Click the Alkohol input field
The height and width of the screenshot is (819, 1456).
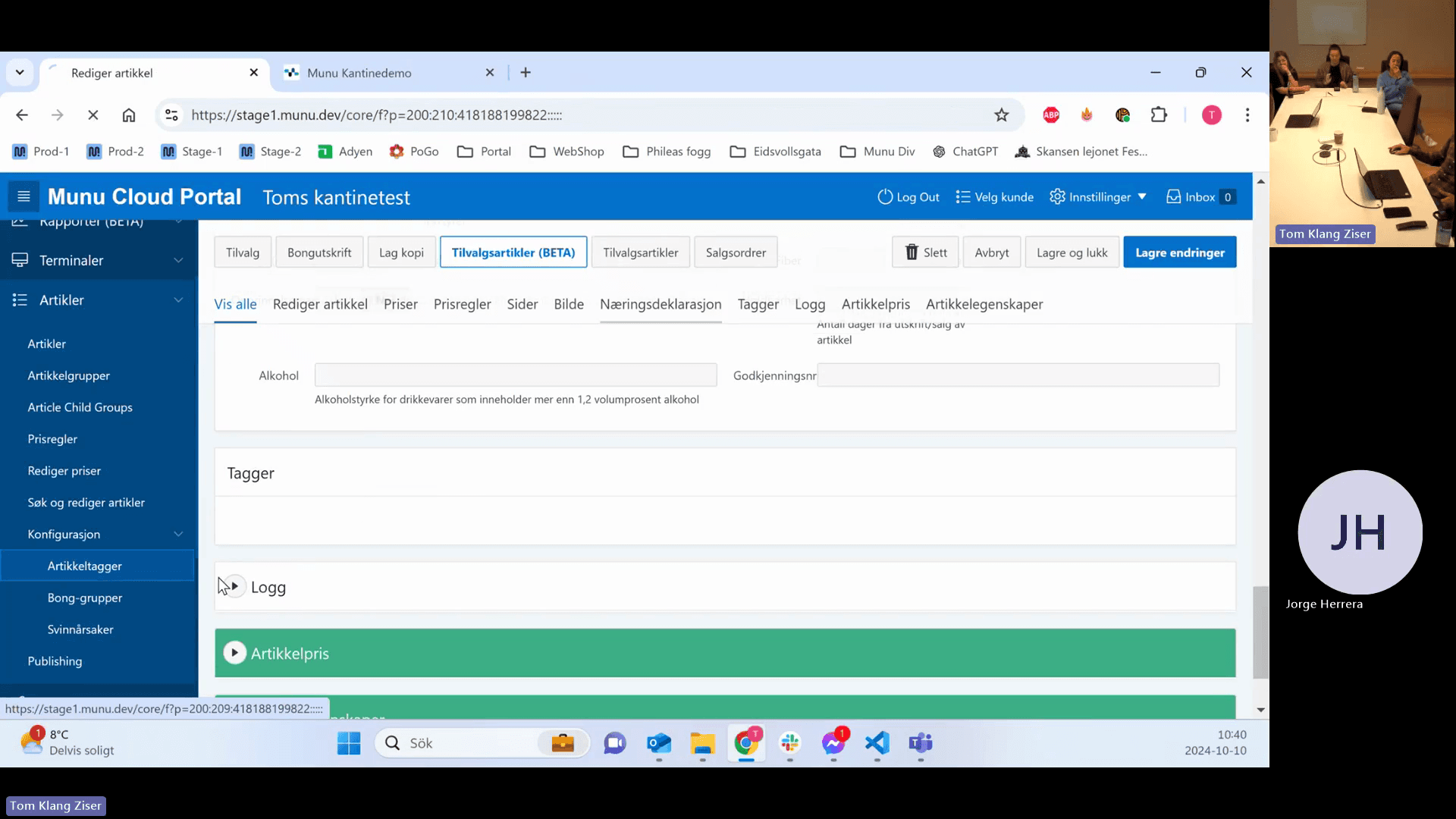point(516,375)
